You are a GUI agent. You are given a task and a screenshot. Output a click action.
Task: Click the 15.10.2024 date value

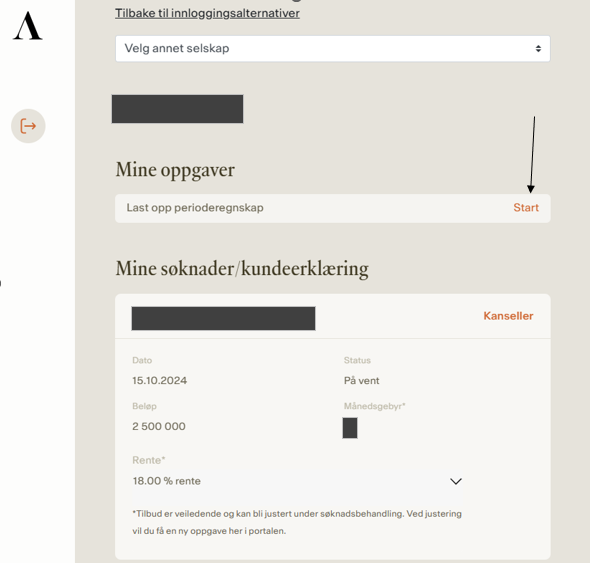[x=160, y=380]
